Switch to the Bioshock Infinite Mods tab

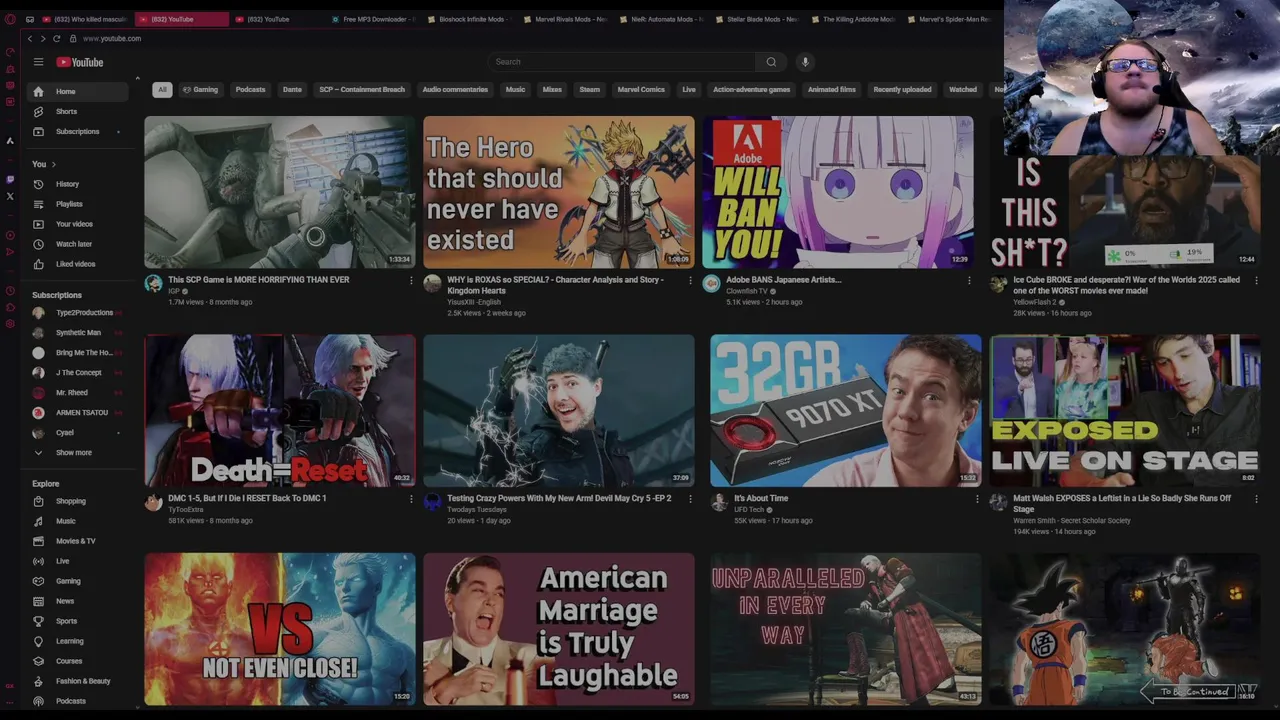tap(470, 19)
